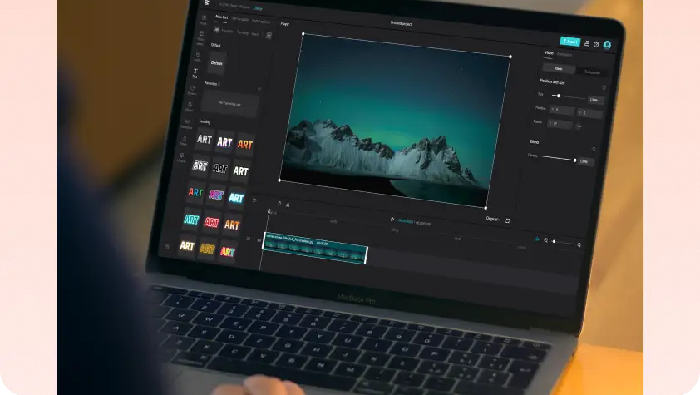Play the video preview

click(392, 219)
